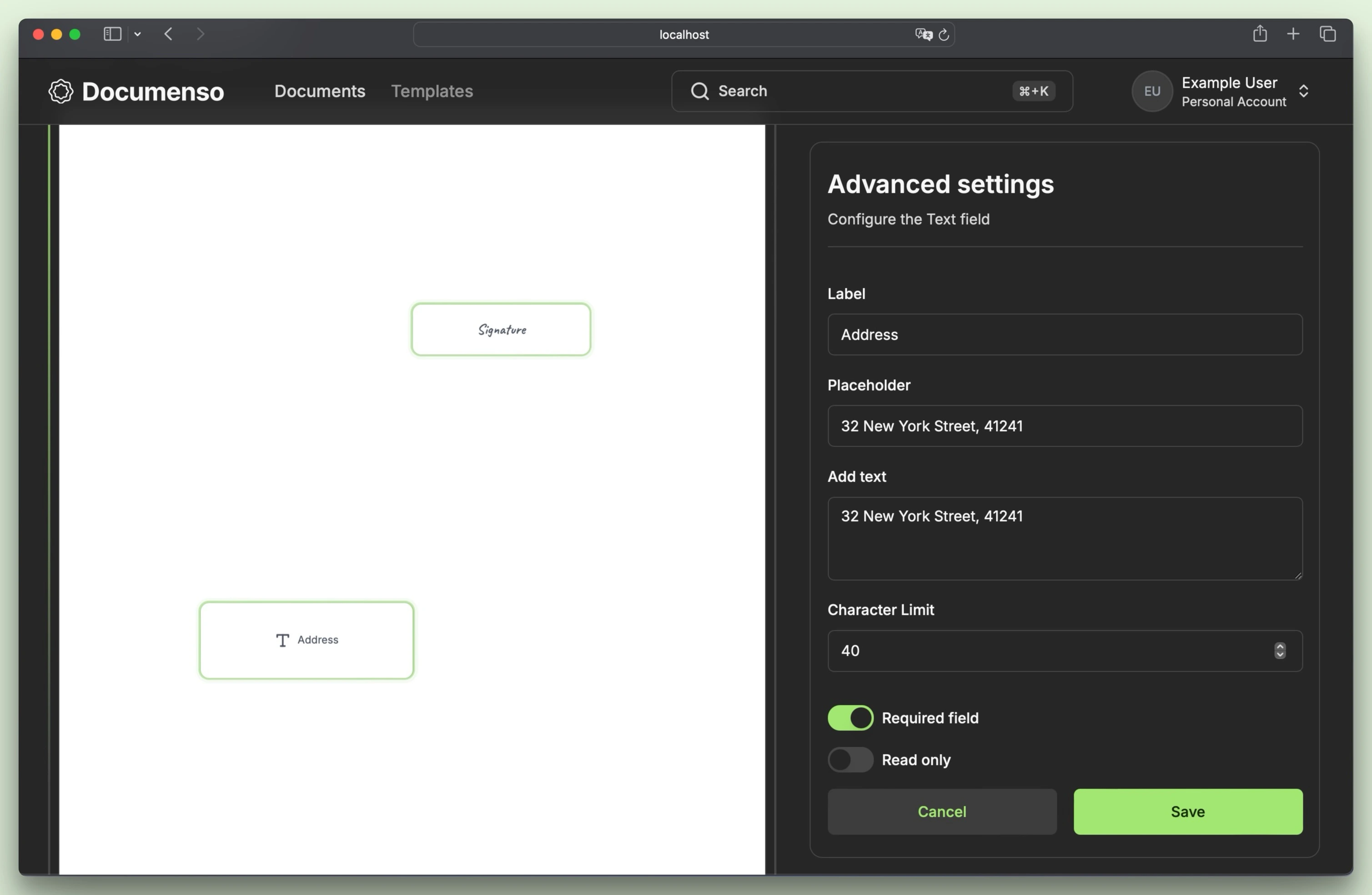The width and height of the screenshot is (1372, 895).
Task: Select the Address text field on document
Action: [306, 640]
